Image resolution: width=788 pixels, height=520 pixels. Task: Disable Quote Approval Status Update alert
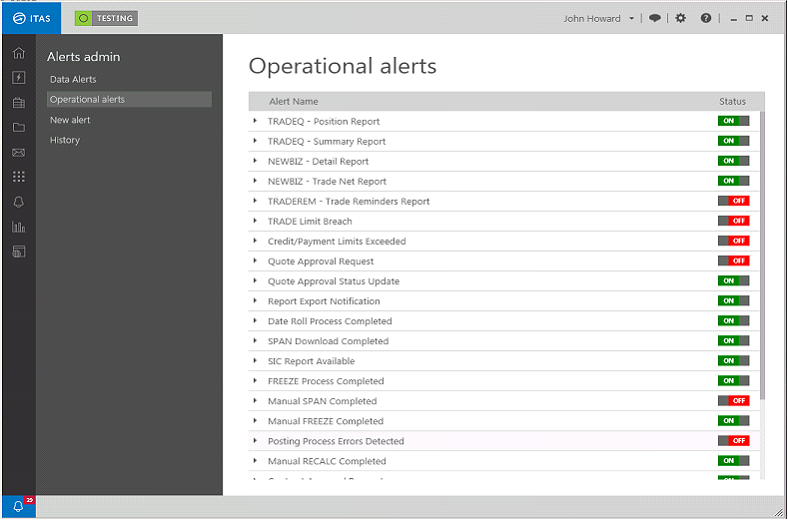(733, 281)
